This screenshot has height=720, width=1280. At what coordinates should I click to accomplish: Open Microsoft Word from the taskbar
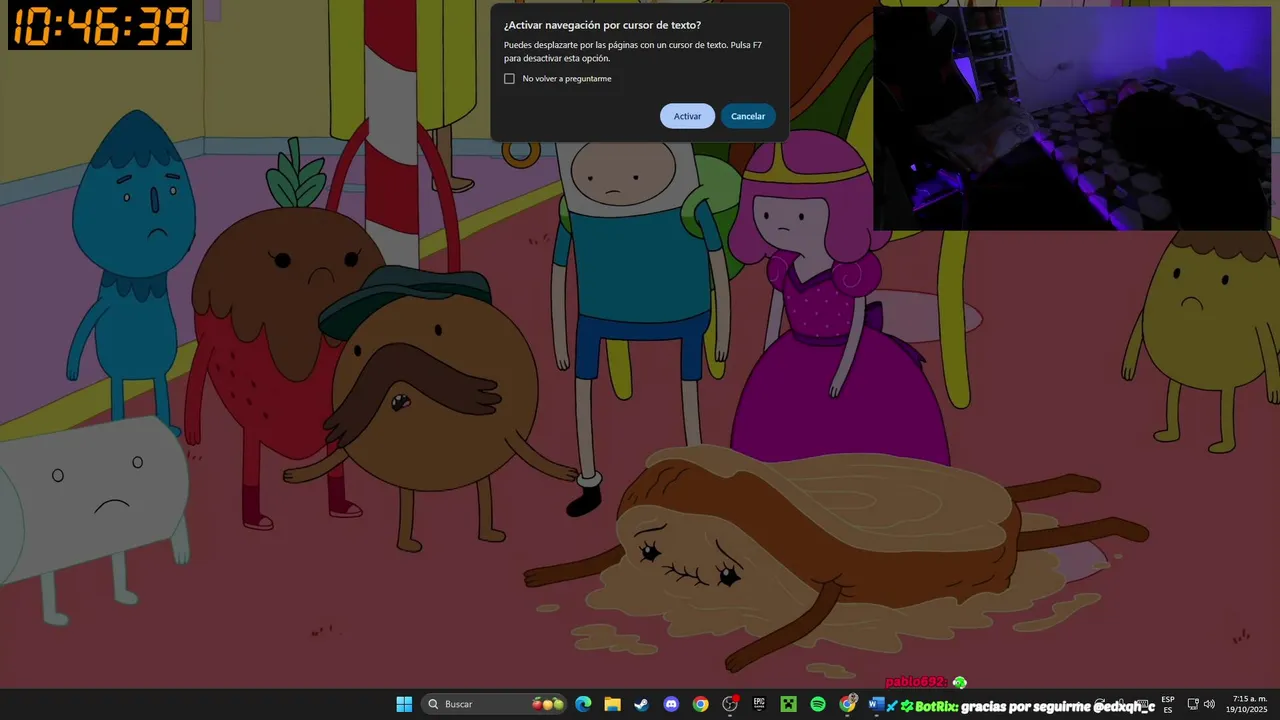876,704
